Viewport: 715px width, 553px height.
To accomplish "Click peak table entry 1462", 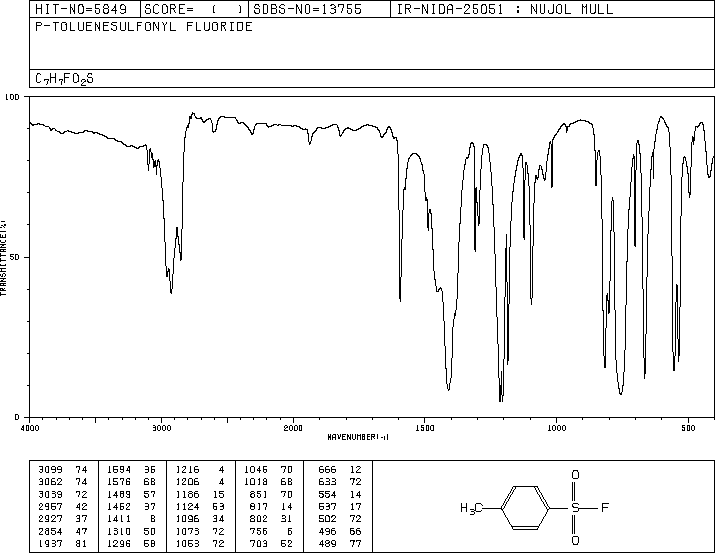I will click(x=119, y=506).
